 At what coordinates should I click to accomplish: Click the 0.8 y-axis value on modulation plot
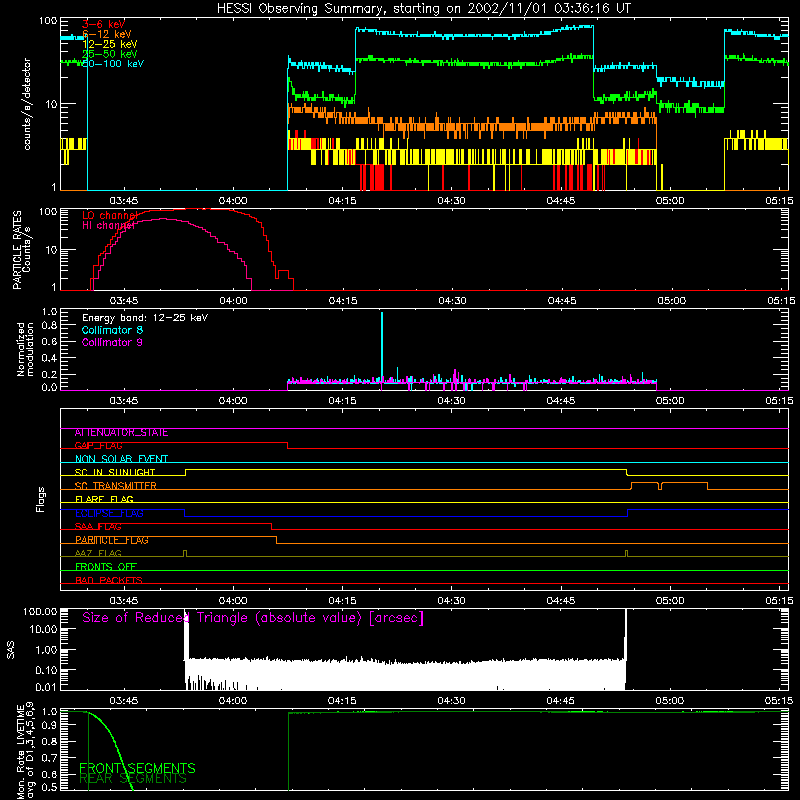(x=49, y=326)
